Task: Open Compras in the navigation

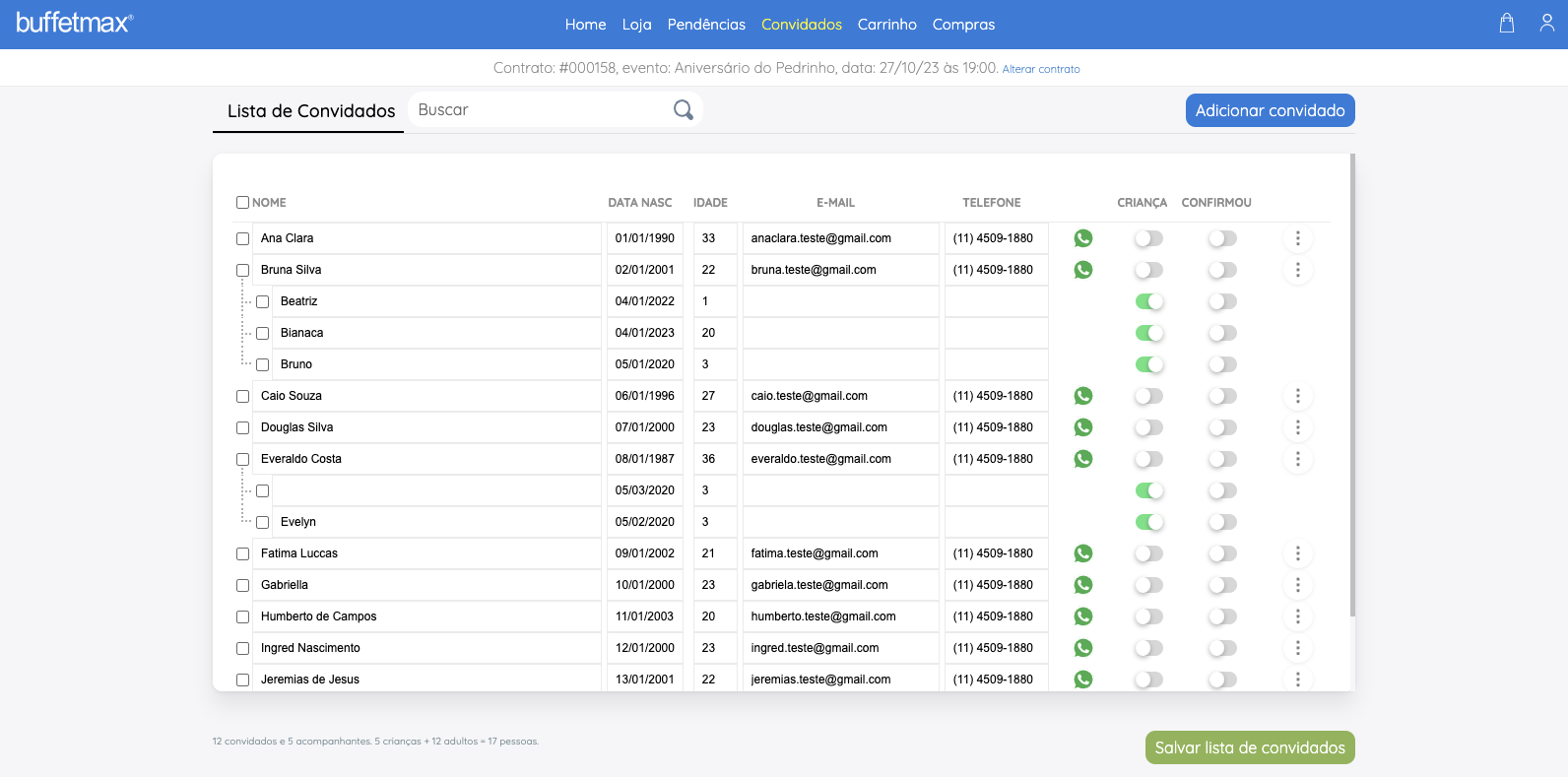Action: pos(963,25)
